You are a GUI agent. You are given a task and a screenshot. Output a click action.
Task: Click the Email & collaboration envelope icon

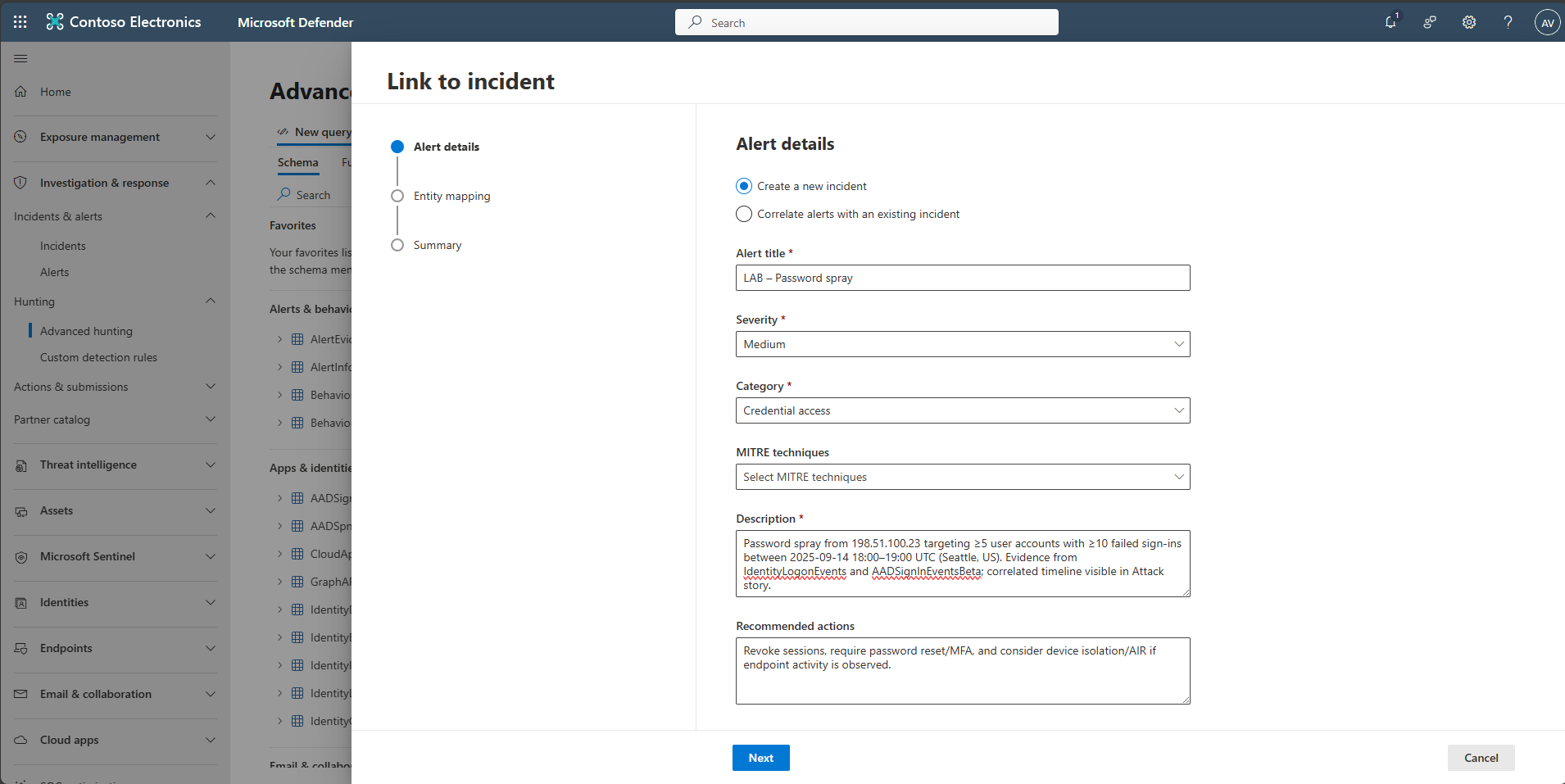click(x=21, y=694)
